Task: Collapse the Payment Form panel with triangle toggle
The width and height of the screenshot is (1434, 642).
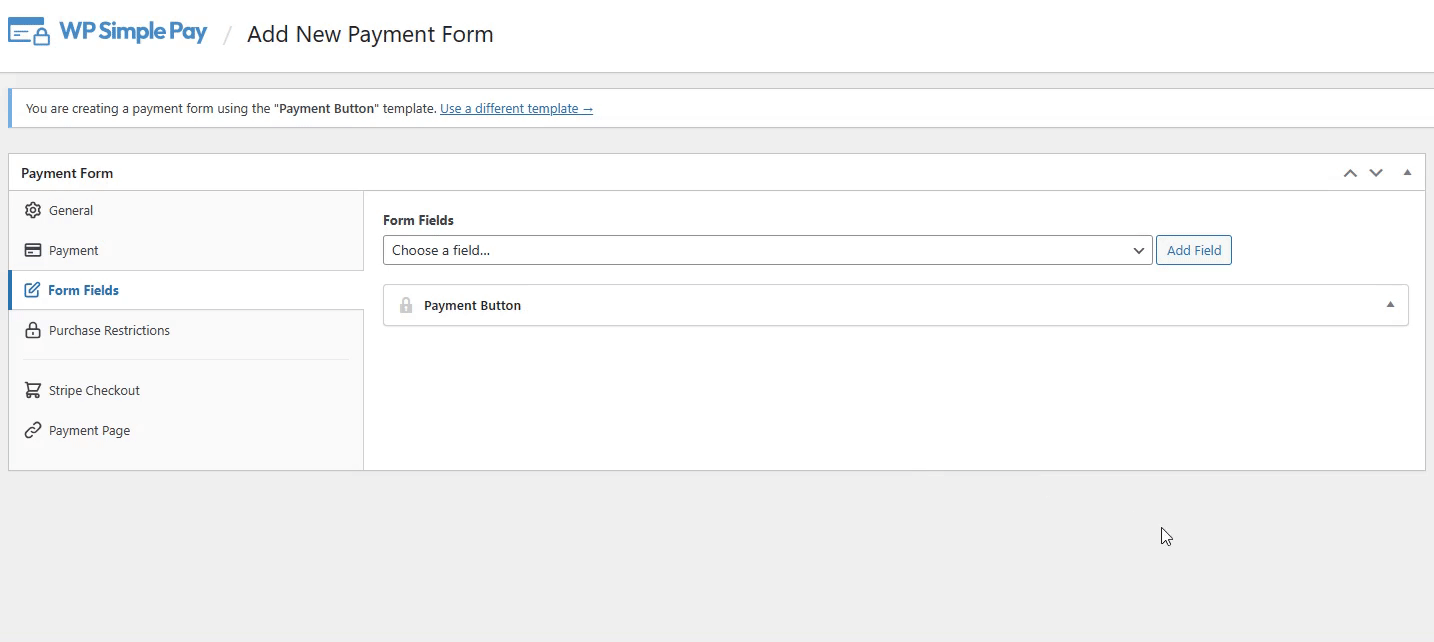Action: tap(1407, 173)
